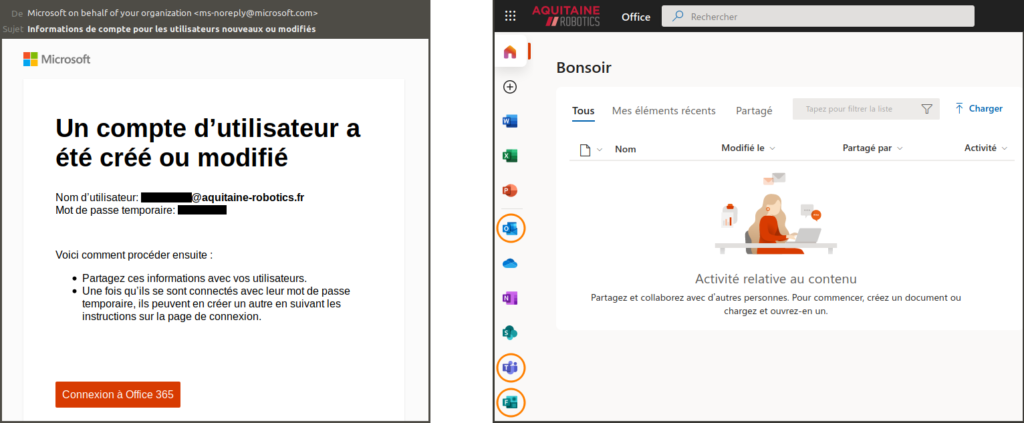Screen dimensions: 1024x423
Task: Click the Office header label
Action: click(x=635, y=17)
